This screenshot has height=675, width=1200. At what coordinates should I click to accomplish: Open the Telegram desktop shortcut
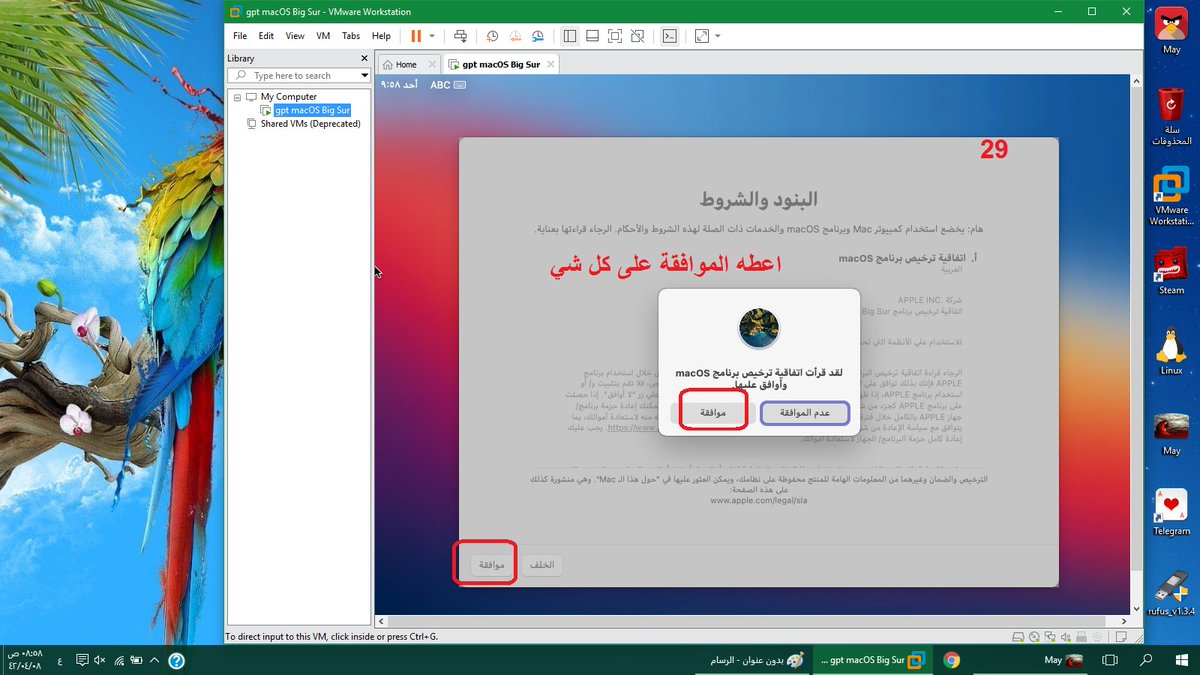coord(1171,512)
